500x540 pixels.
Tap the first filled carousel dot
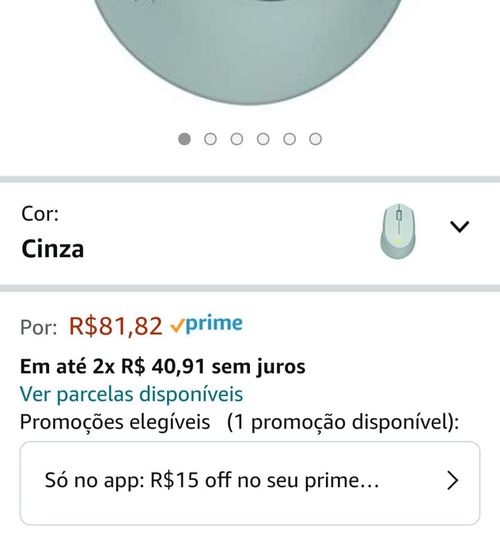[184, 139]
